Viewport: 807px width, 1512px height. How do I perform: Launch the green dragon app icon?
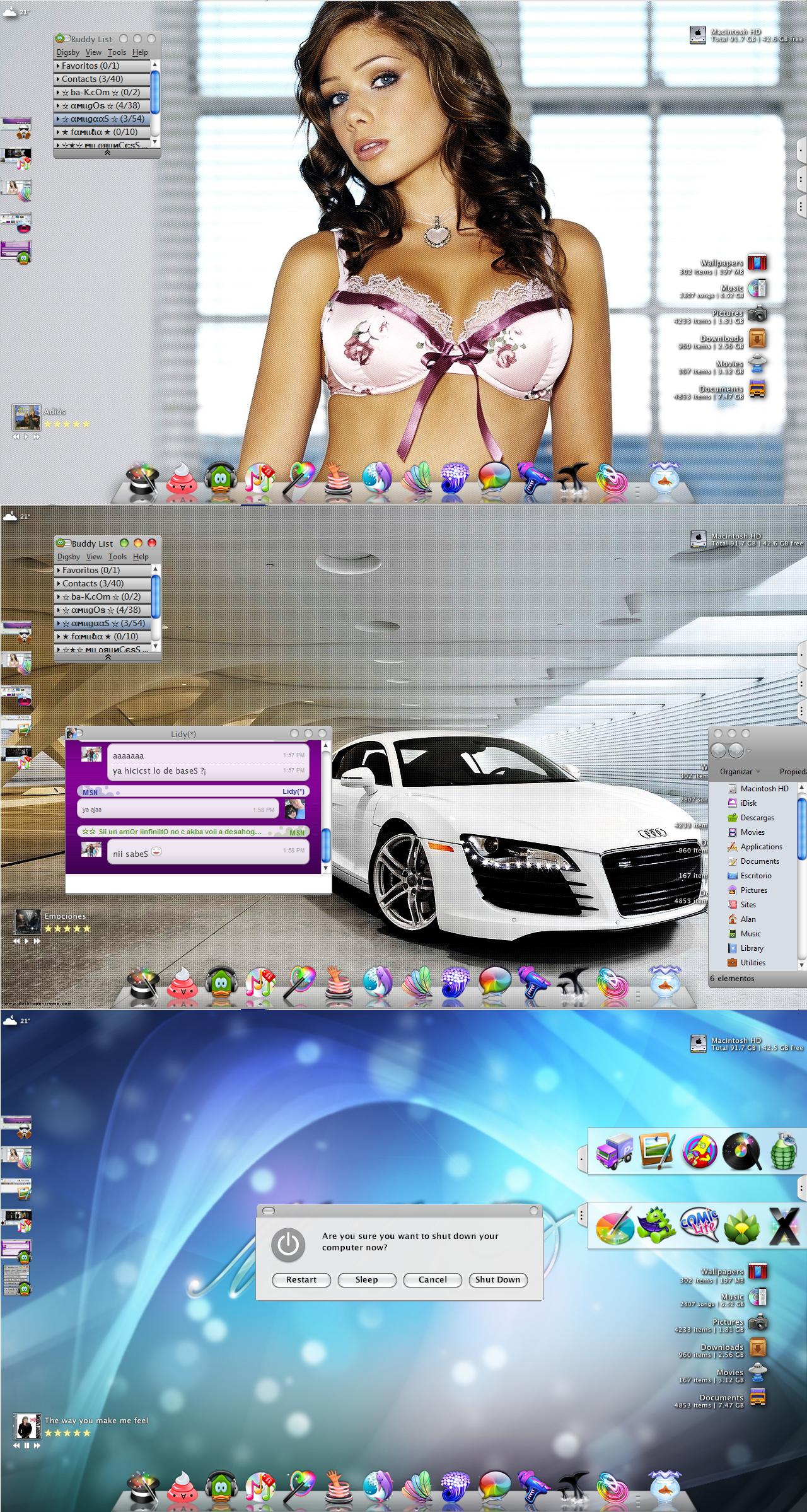click(656, 1226)
